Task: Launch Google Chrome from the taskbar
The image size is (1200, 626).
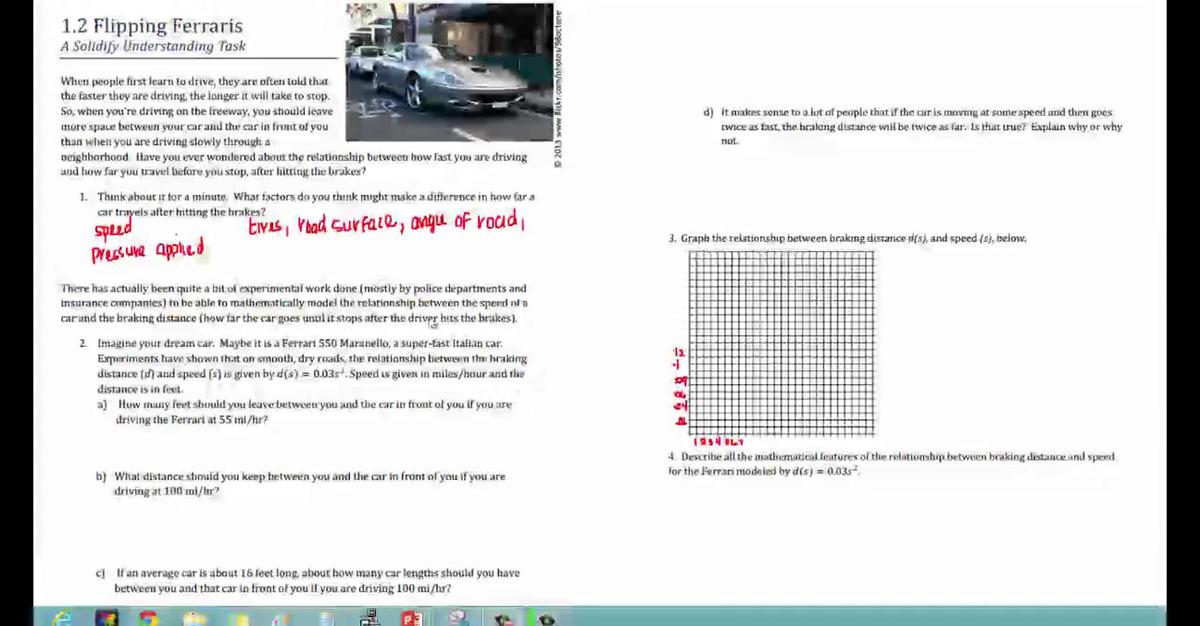Action: [x=150, y=618]
